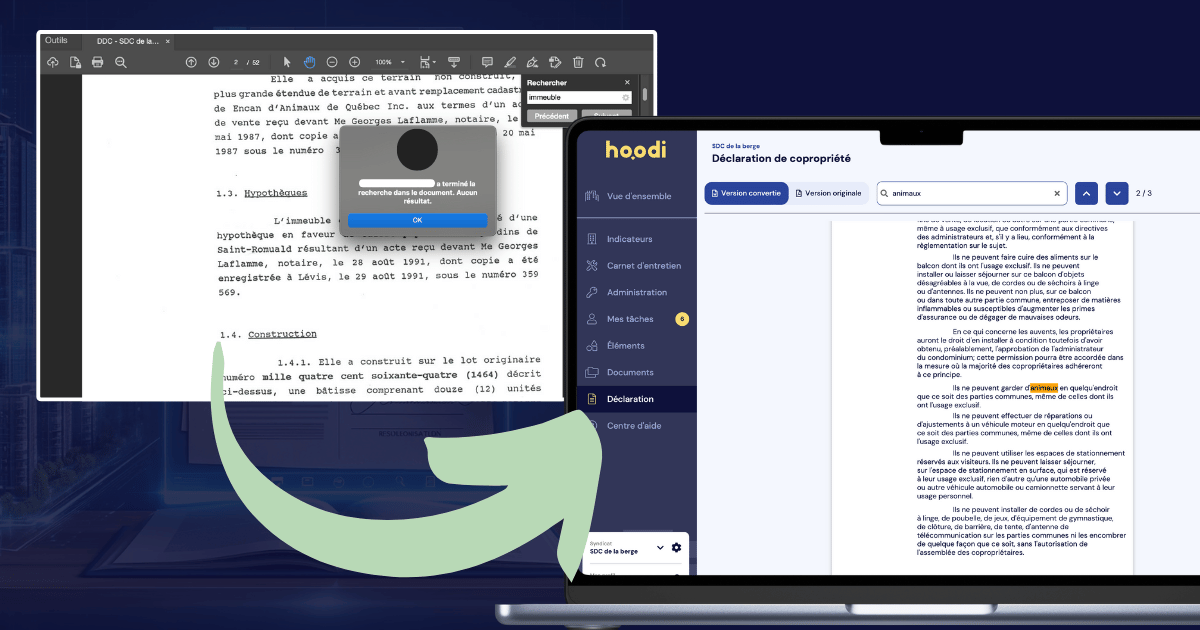Click the 1.4. Construction heading in the PDF
Image resolution: width=1200 pixels, height=630 pixels.
268,334
